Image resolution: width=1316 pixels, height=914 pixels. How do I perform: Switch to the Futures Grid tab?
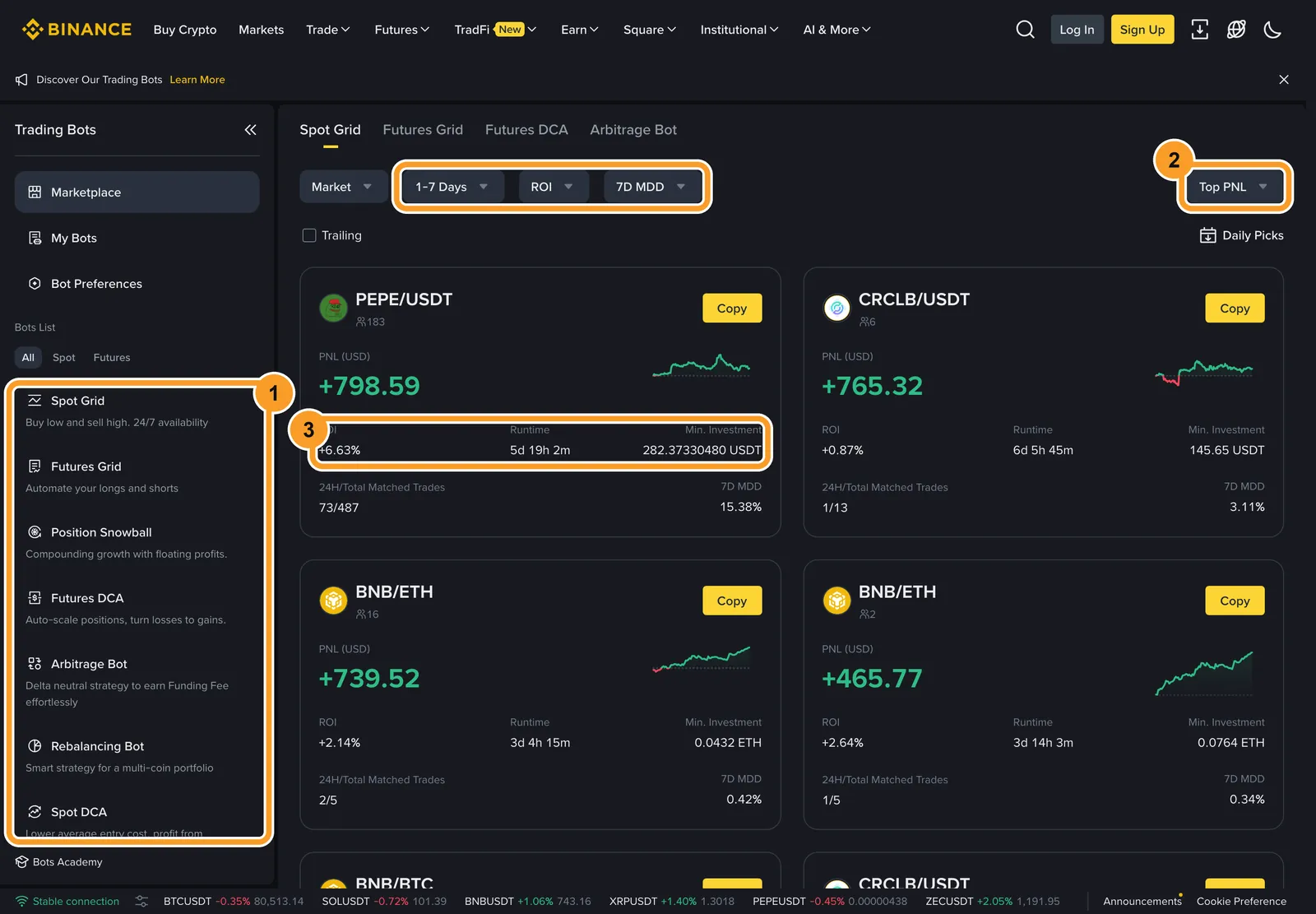423,130
